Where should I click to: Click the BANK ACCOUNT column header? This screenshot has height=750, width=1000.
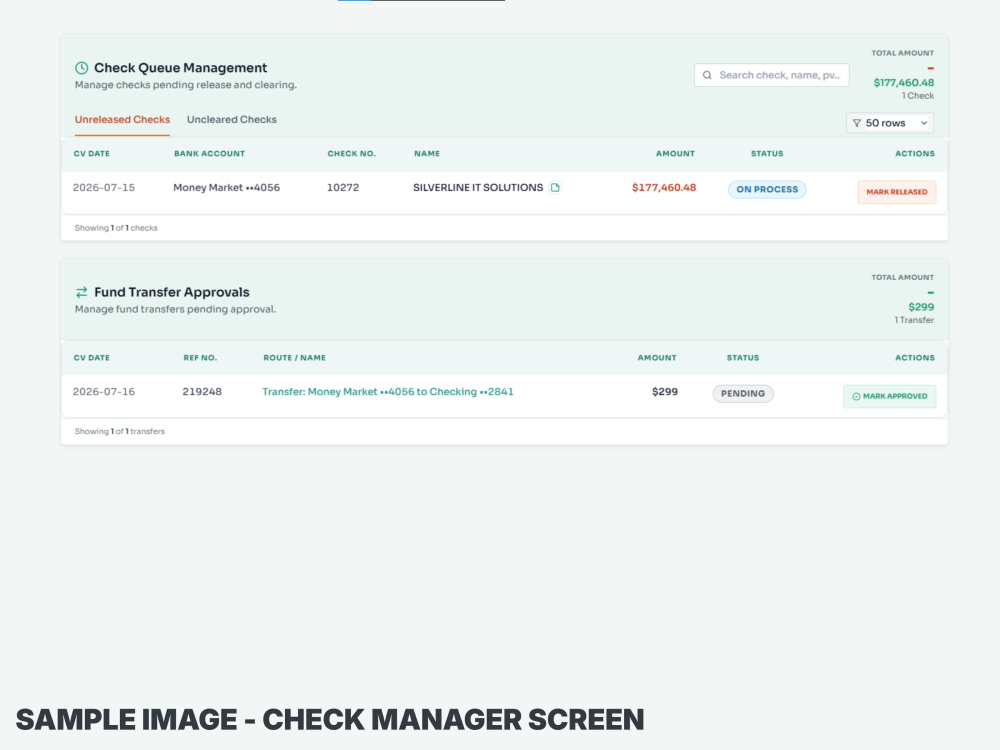(209, 154)
